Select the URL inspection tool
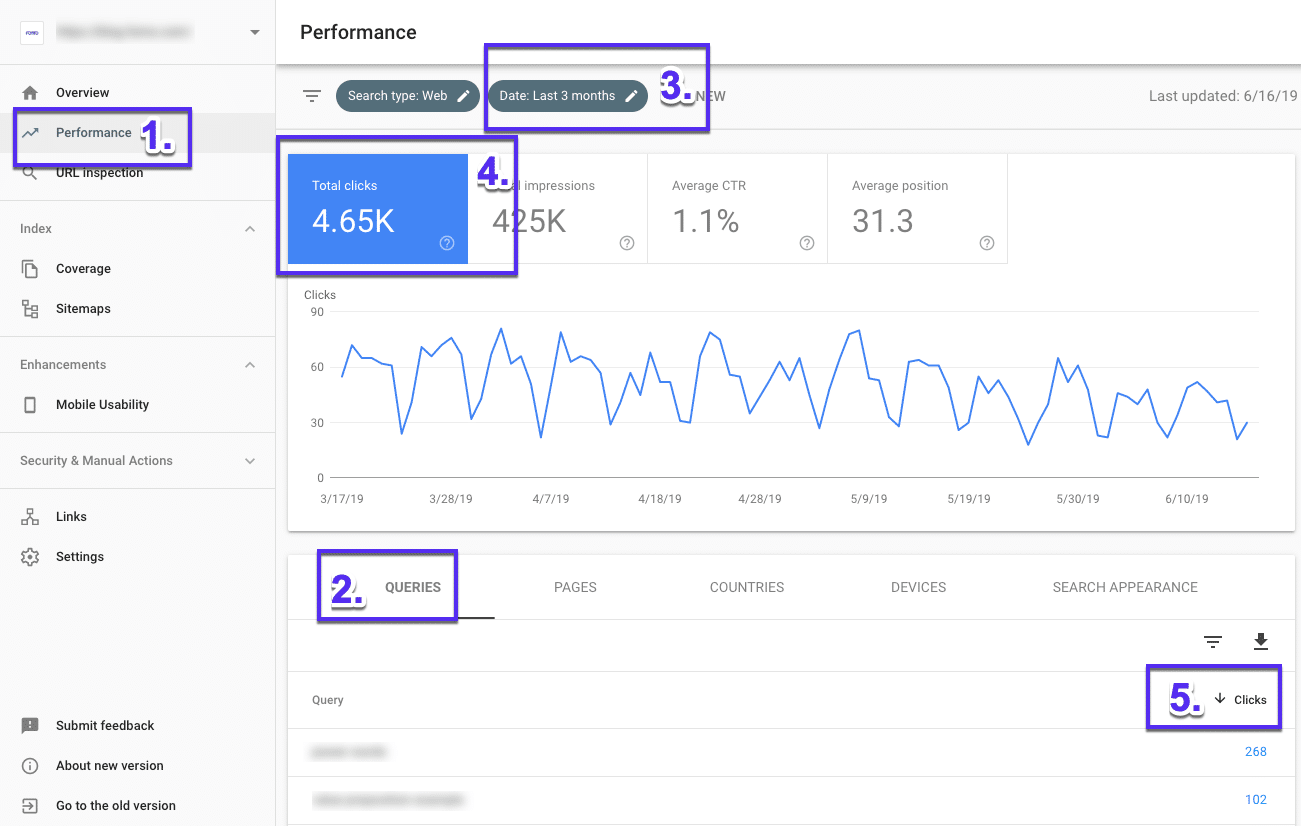Image resolution: width=1301 pixels, height=826 pixels. click(100, 172)
